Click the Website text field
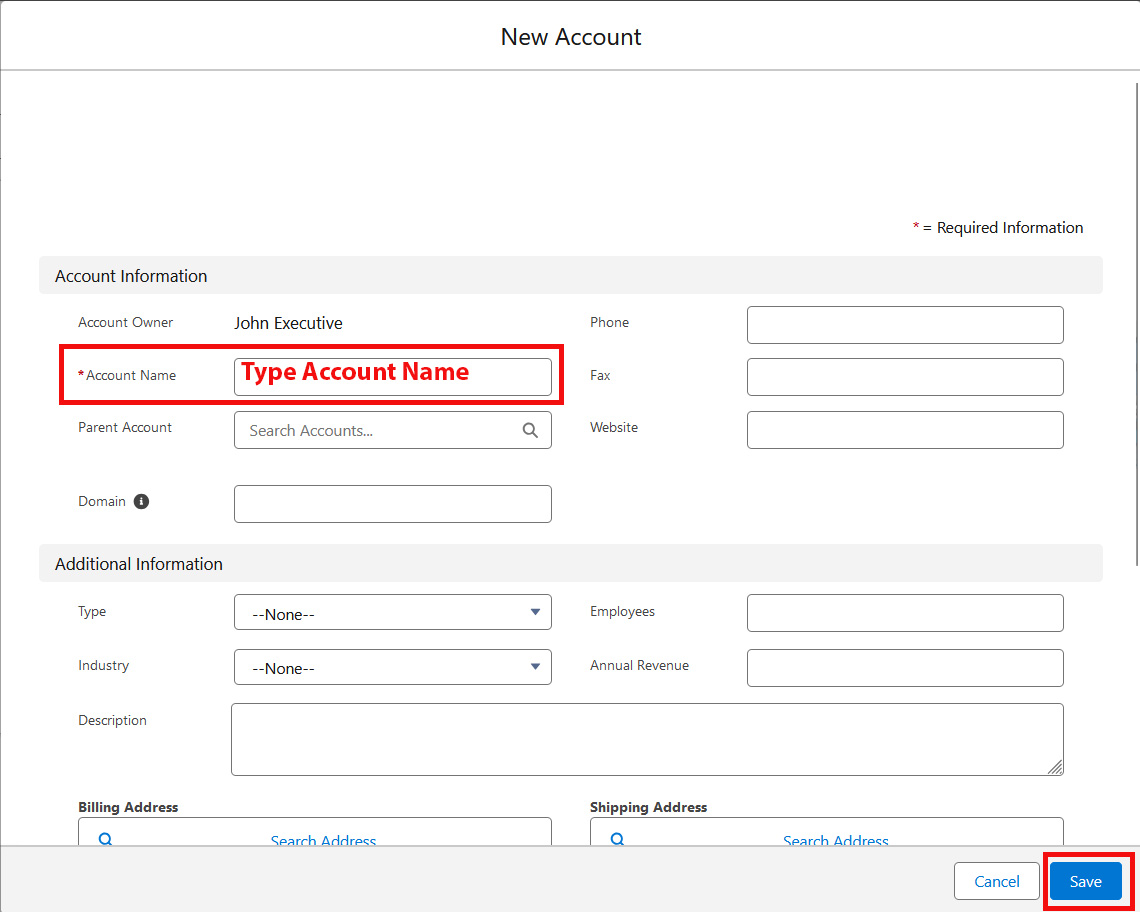The height and width of the screenshot is (912, 1140). [904, 430]
